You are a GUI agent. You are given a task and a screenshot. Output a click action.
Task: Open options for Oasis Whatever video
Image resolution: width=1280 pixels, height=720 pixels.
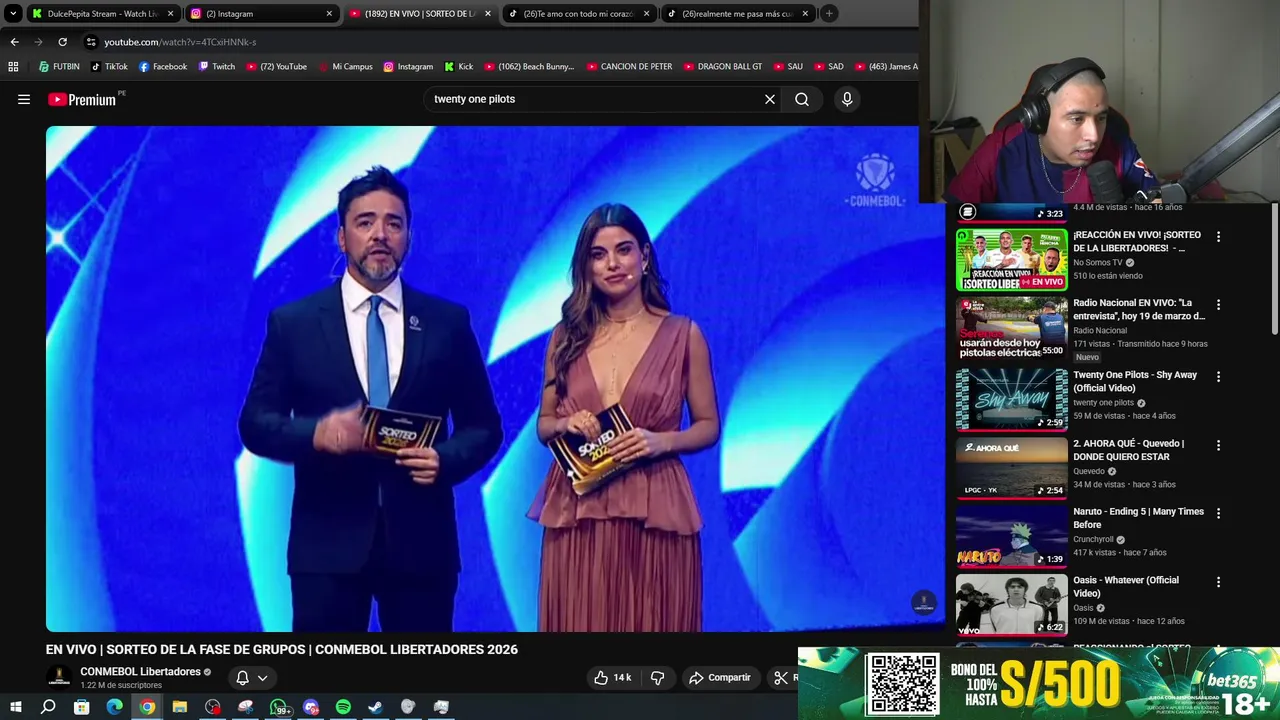(x=1218, y=582)
